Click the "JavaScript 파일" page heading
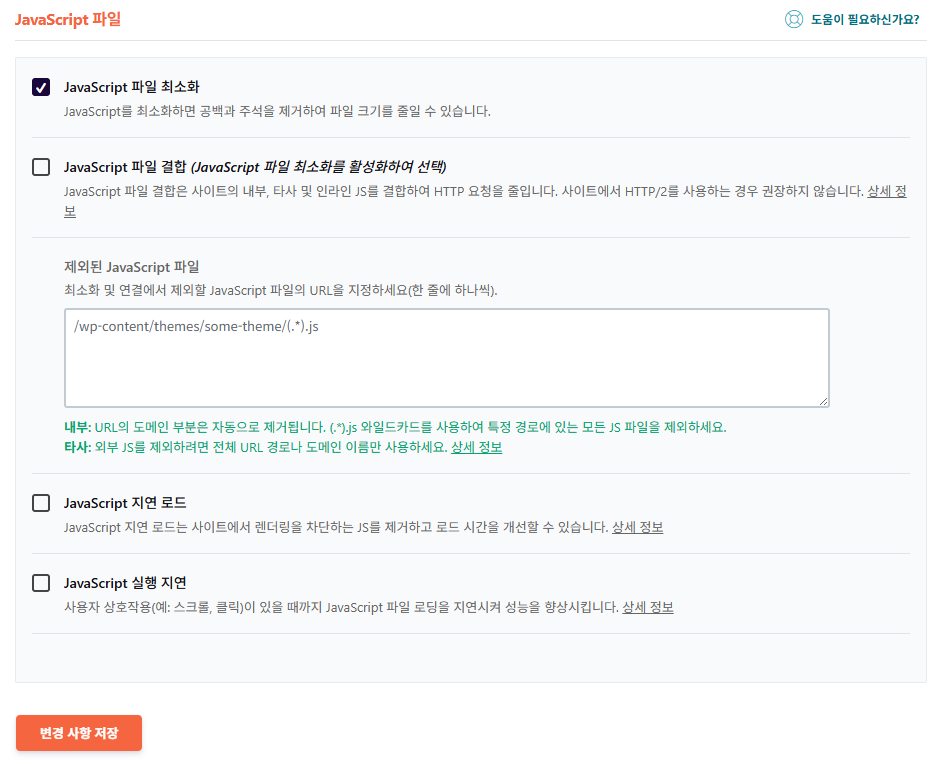This screenshot has width=950, height=764. click(x=67, y=18)
